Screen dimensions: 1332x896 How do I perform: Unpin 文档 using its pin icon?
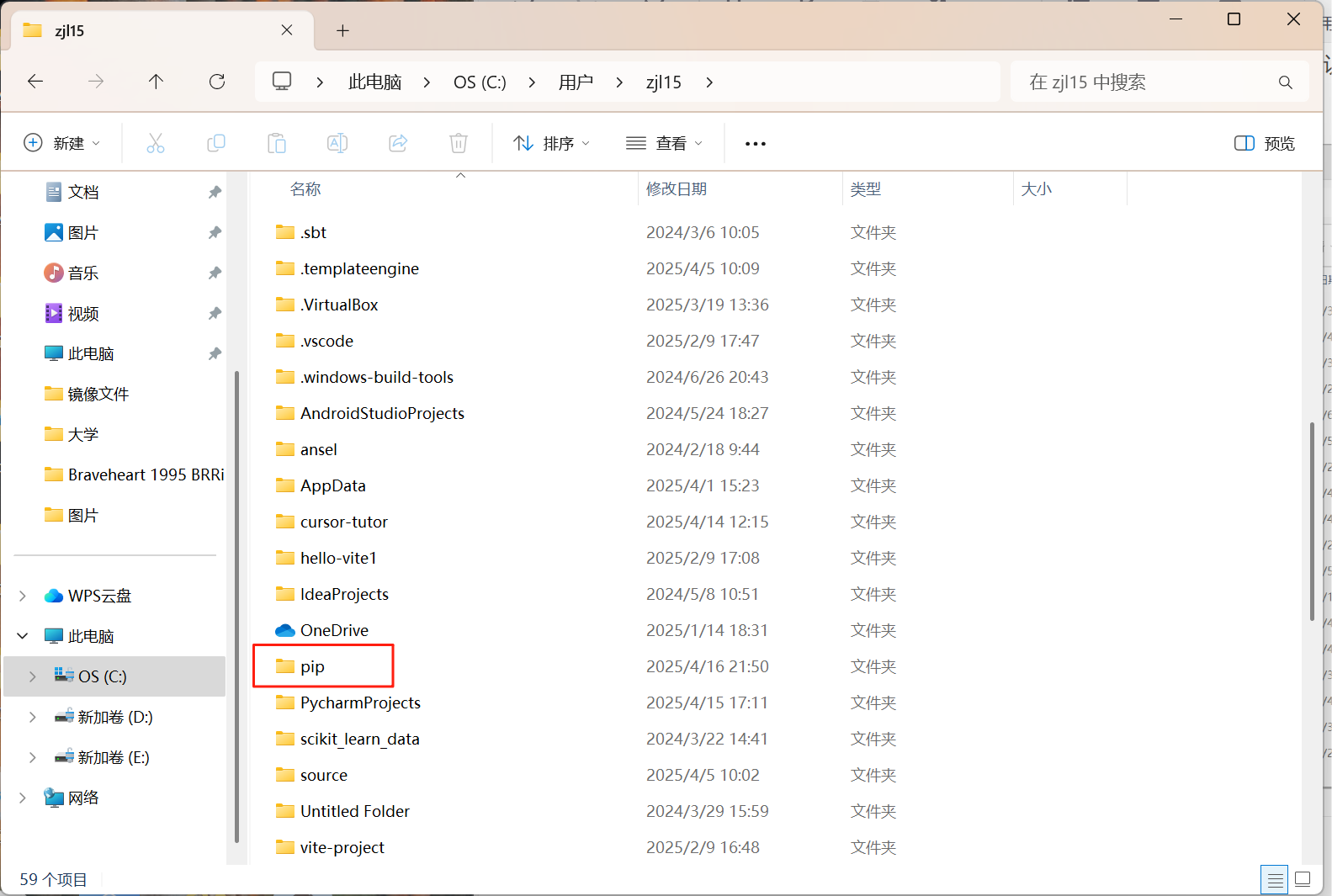coord(215,192)
